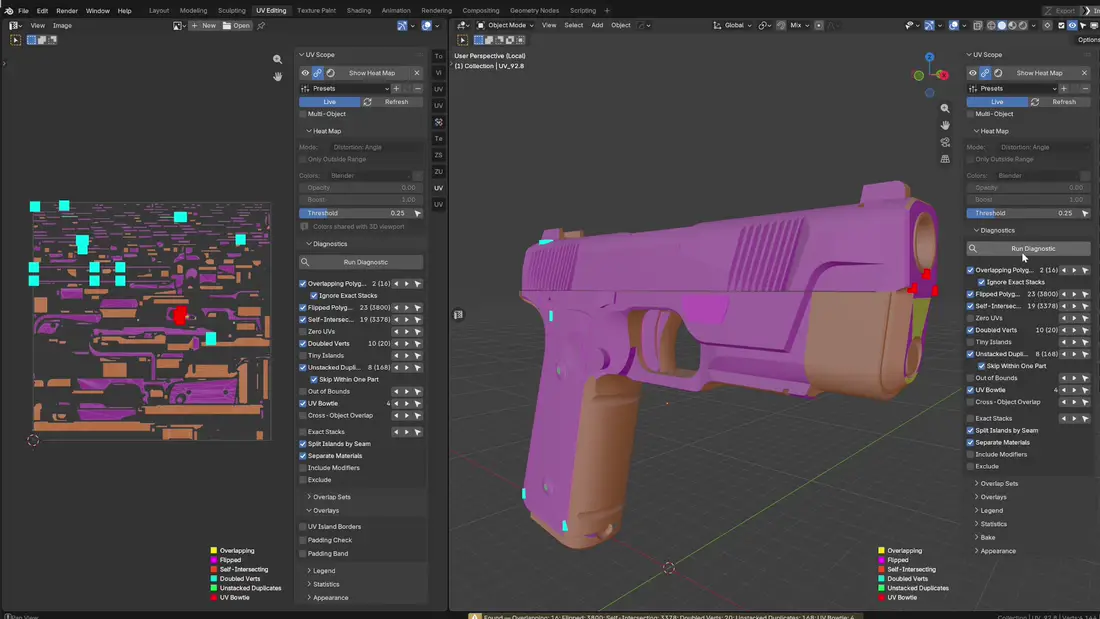Image resolution: width=1100 pixels, height=619 pixels.
Task: Click the sync arrows icon next to Live in UV editor panel
Action: click(x=367, y=102)
